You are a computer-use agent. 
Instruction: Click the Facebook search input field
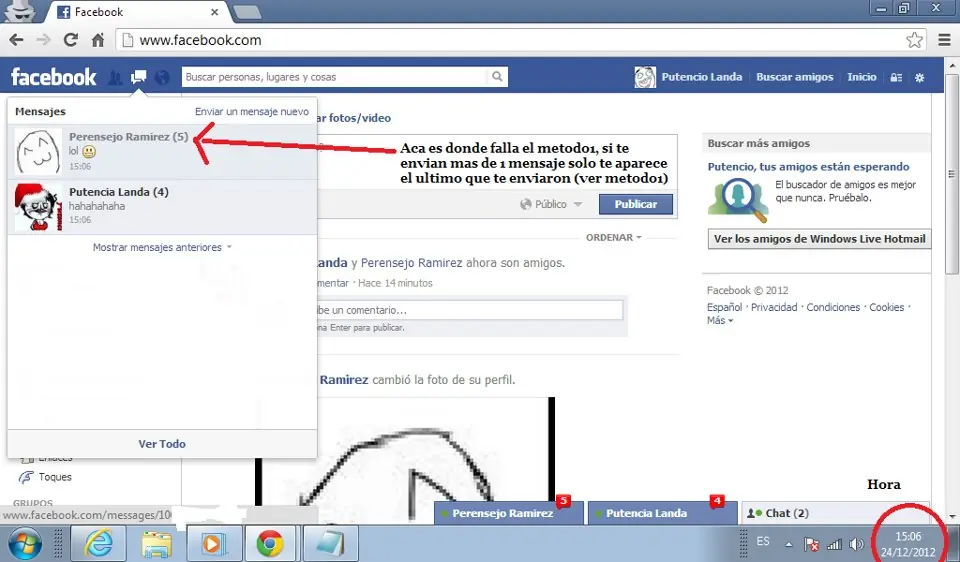point(334,77)
